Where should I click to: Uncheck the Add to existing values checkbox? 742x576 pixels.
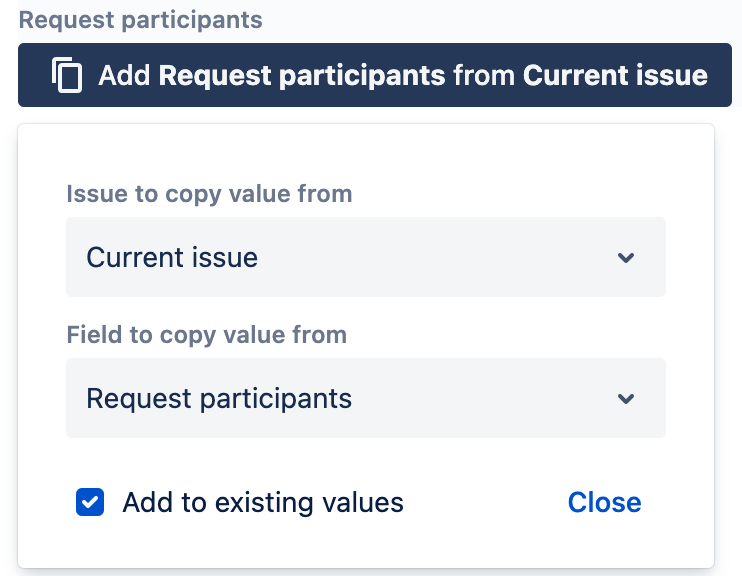click(x=90, y=502)
